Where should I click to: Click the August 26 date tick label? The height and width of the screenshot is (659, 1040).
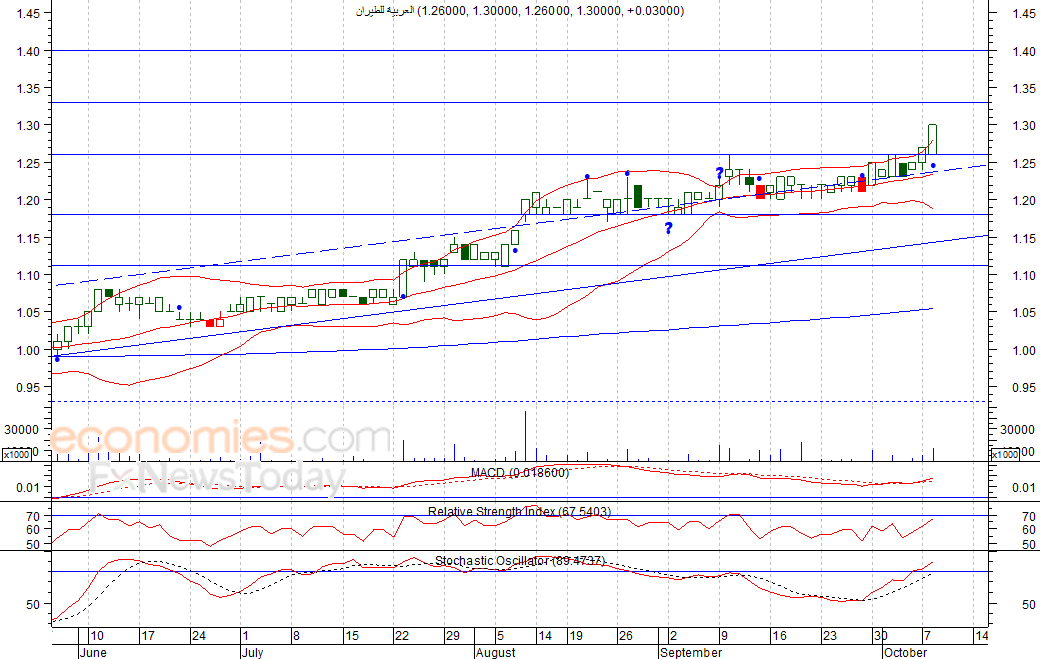[625, 636]
